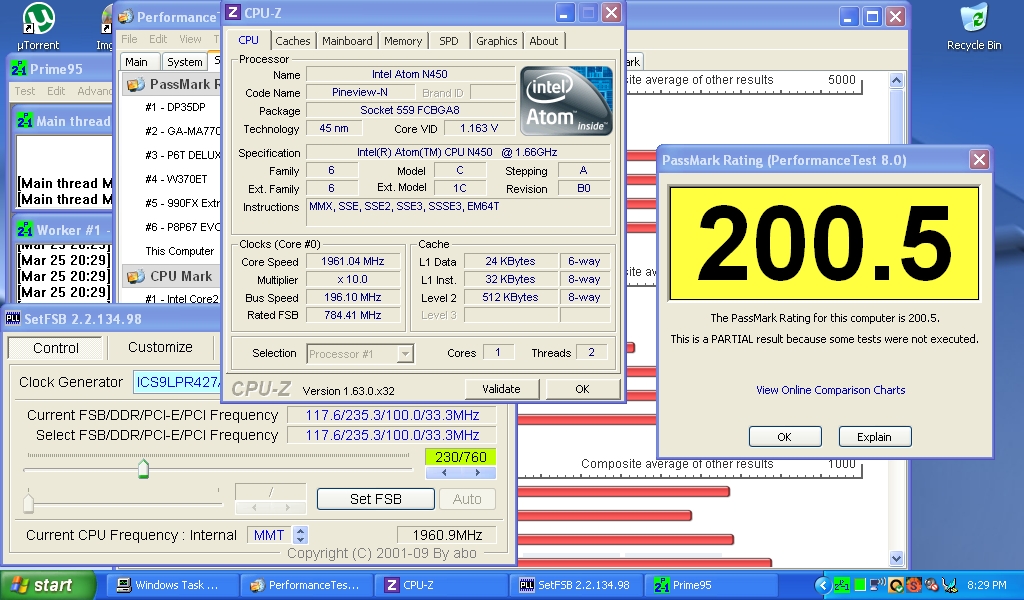Image resolution: width=1024 pixels, height=600 pixels.
Task: Click OK in the PassMark Rating dialog
Action: tap(785, 437)
